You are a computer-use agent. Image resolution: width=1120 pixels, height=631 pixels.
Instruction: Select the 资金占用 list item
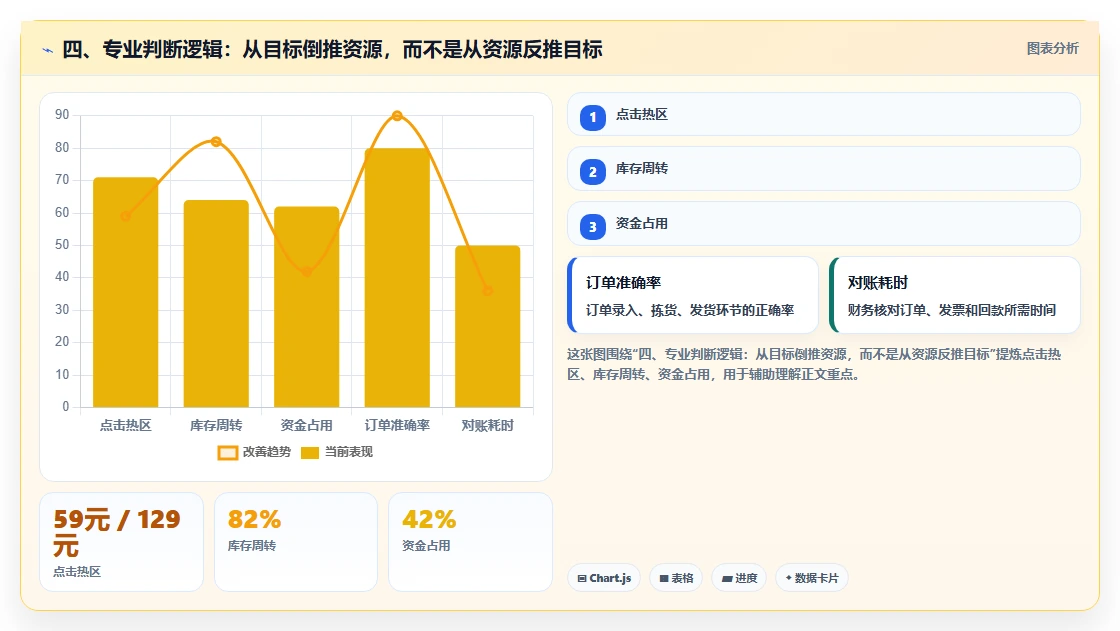click(824, 224)
